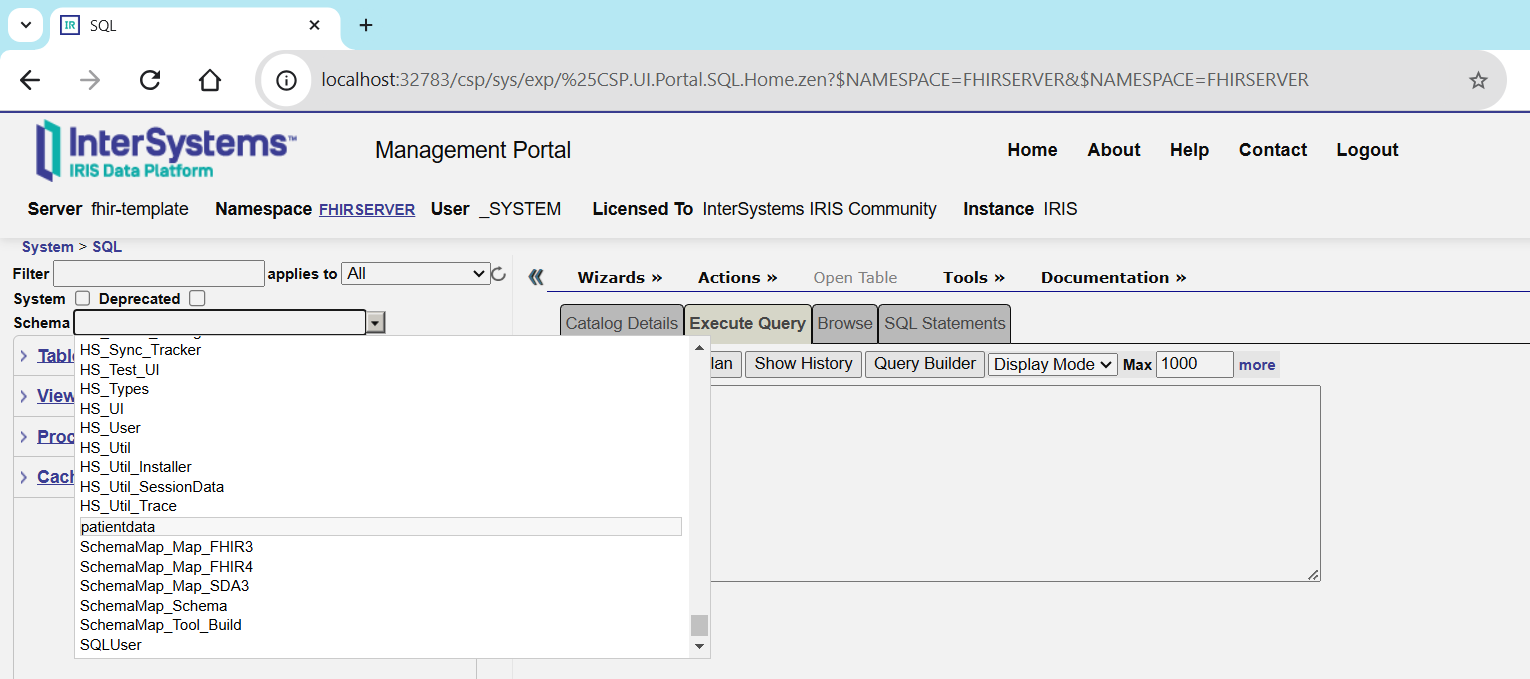The height and width of the screenshot is (679, 1530).
Task: Click the System breadcrumb link
Action: coord(47,247)
